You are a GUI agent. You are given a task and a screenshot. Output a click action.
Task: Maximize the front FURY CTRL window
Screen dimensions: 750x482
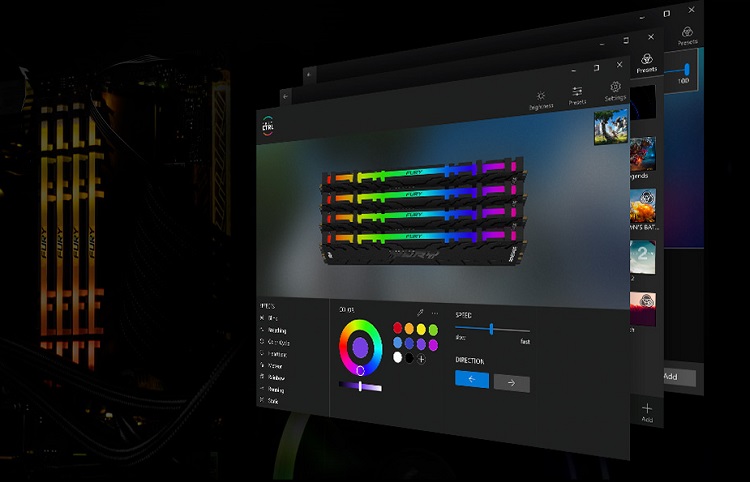coord(596,68)
